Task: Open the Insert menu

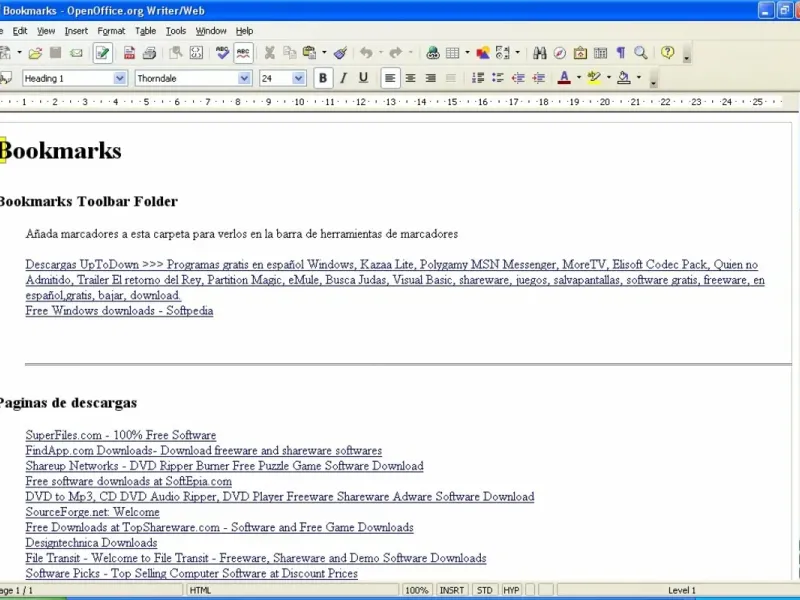Action: (x=76, y=31)
